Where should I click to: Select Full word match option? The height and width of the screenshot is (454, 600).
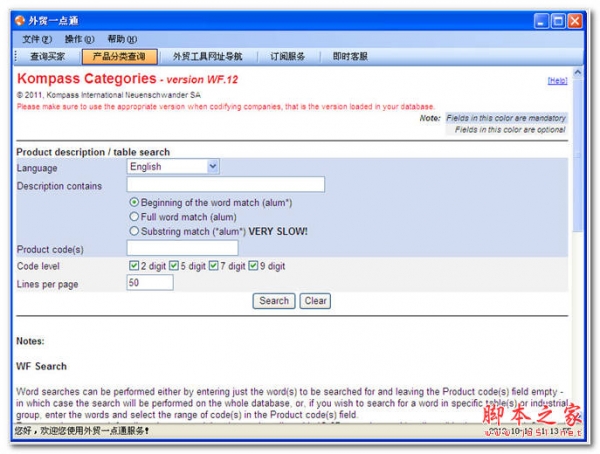pos(134,217)
